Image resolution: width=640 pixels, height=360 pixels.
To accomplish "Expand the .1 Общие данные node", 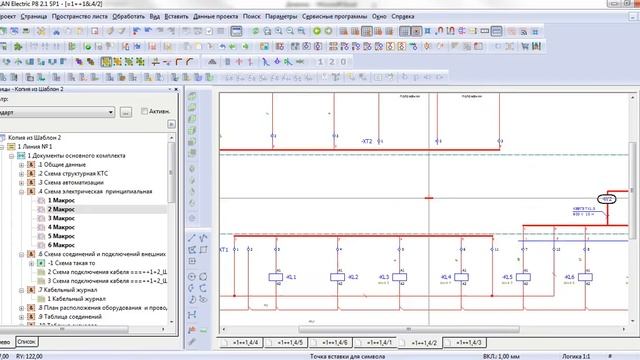I will [x=22, y=164].
